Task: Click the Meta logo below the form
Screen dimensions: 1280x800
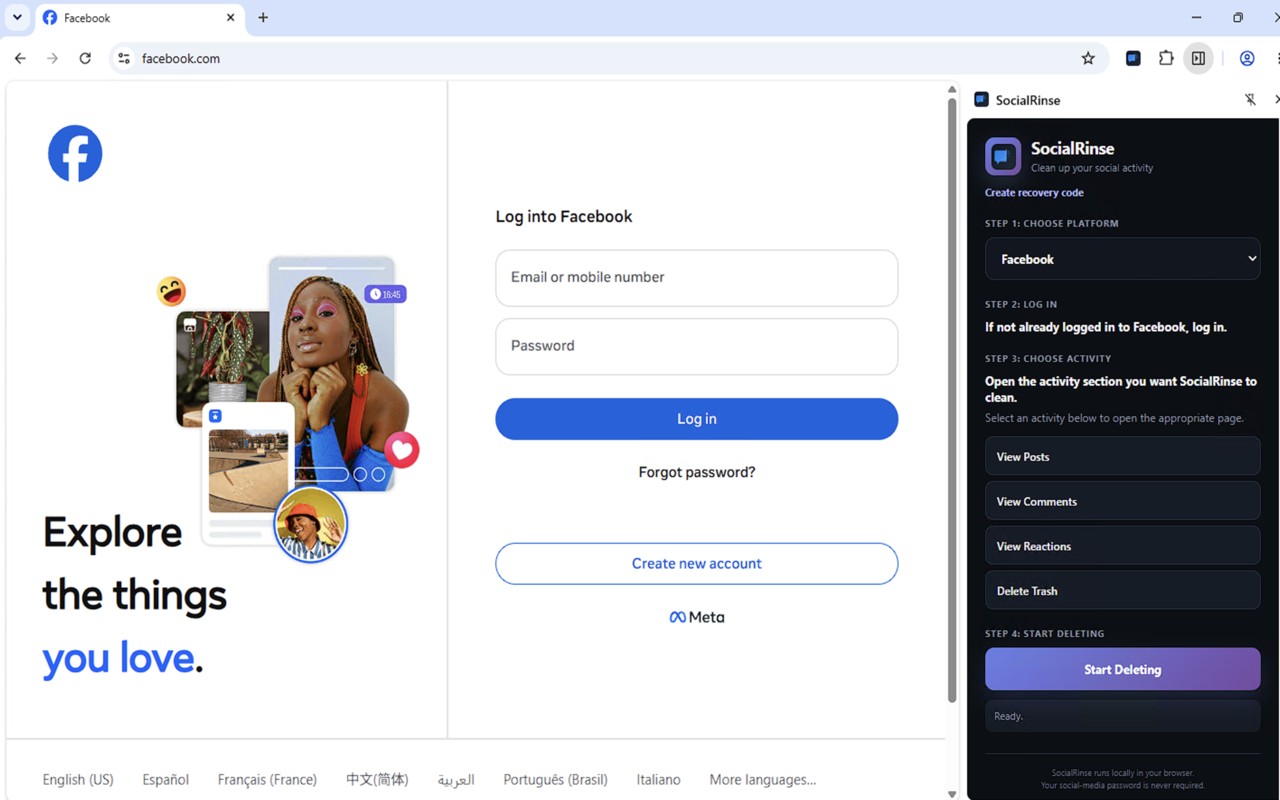Action: (697, 617)
